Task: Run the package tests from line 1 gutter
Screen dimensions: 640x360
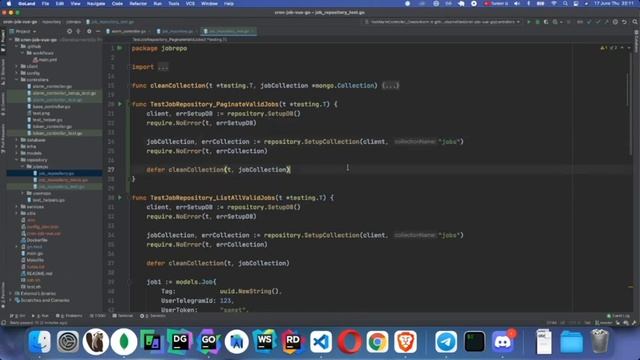Action: point(120,48)
